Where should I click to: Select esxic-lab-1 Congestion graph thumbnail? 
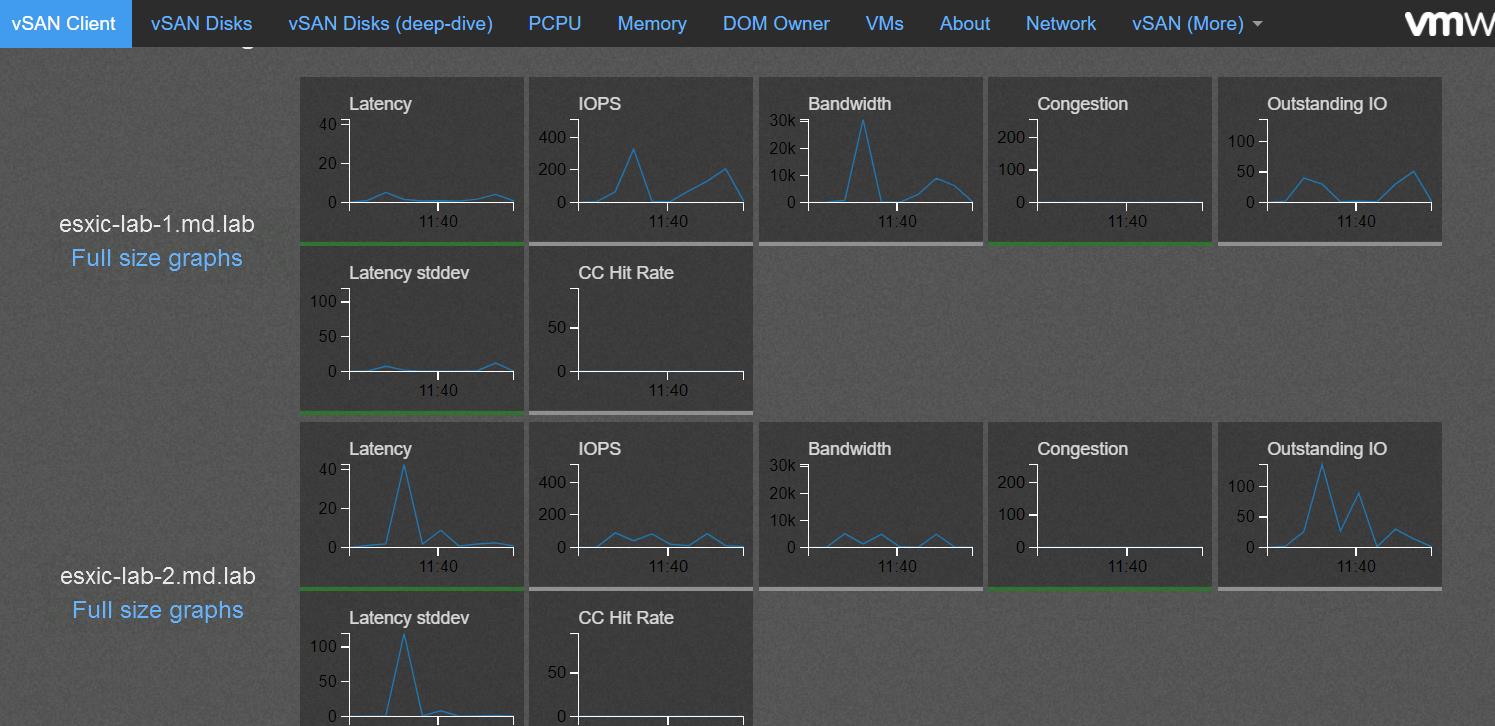(x=1100, y=160)
